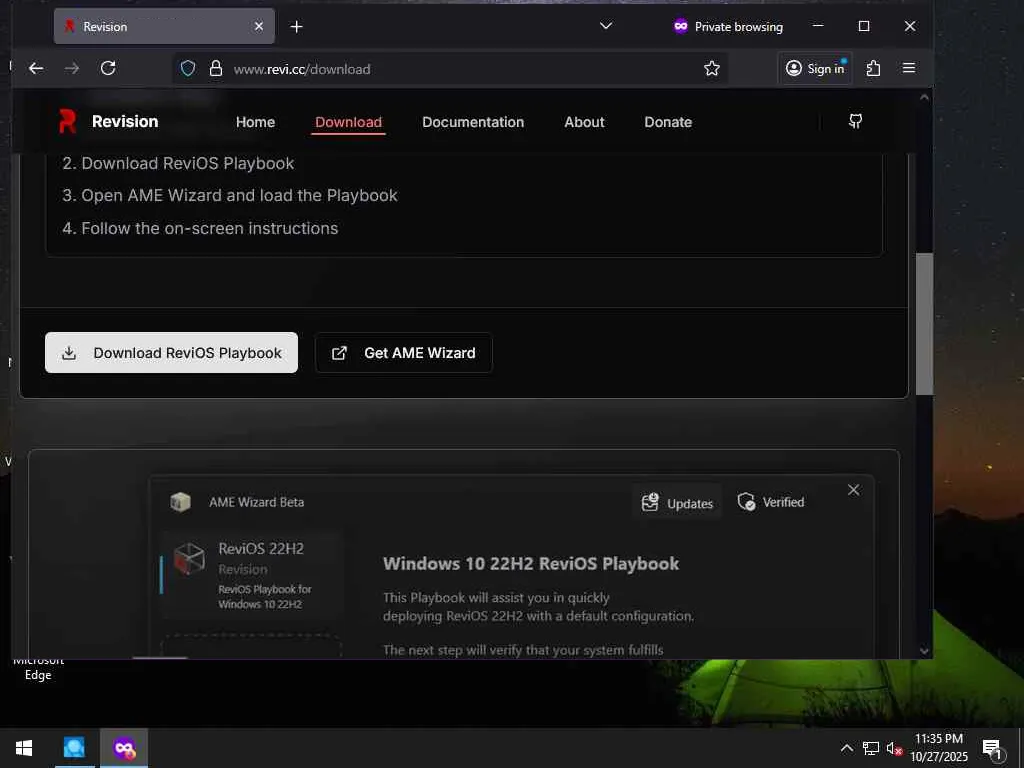Screen dimensions: 1024x768
Task: Show hidden system tray icons
Action: point(846,748)
